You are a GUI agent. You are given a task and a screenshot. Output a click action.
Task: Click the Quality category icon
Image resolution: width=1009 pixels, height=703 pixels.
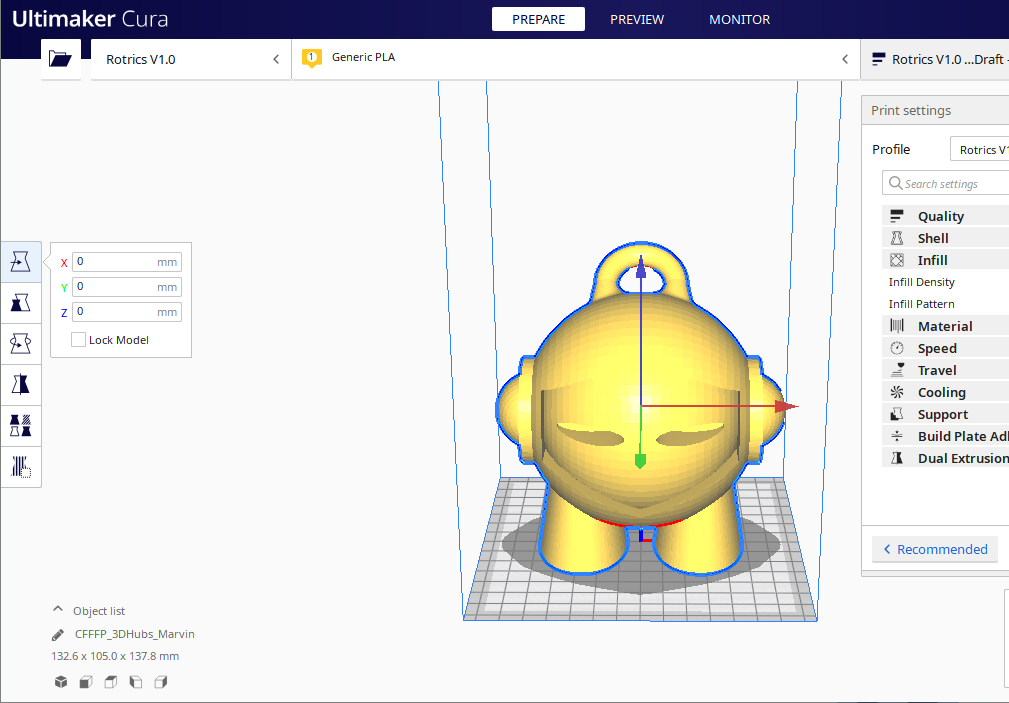coord(896,216)
